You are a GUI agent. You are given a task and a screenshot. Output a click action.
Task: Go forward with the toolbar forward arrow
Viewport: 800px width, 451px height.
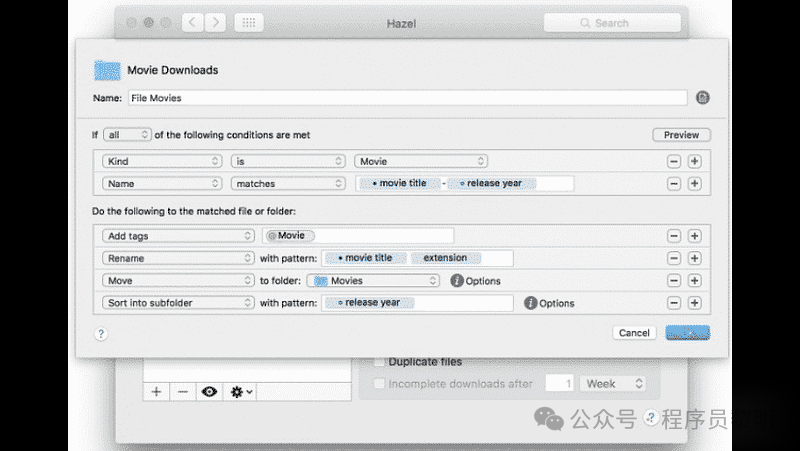tap(215, 22)
